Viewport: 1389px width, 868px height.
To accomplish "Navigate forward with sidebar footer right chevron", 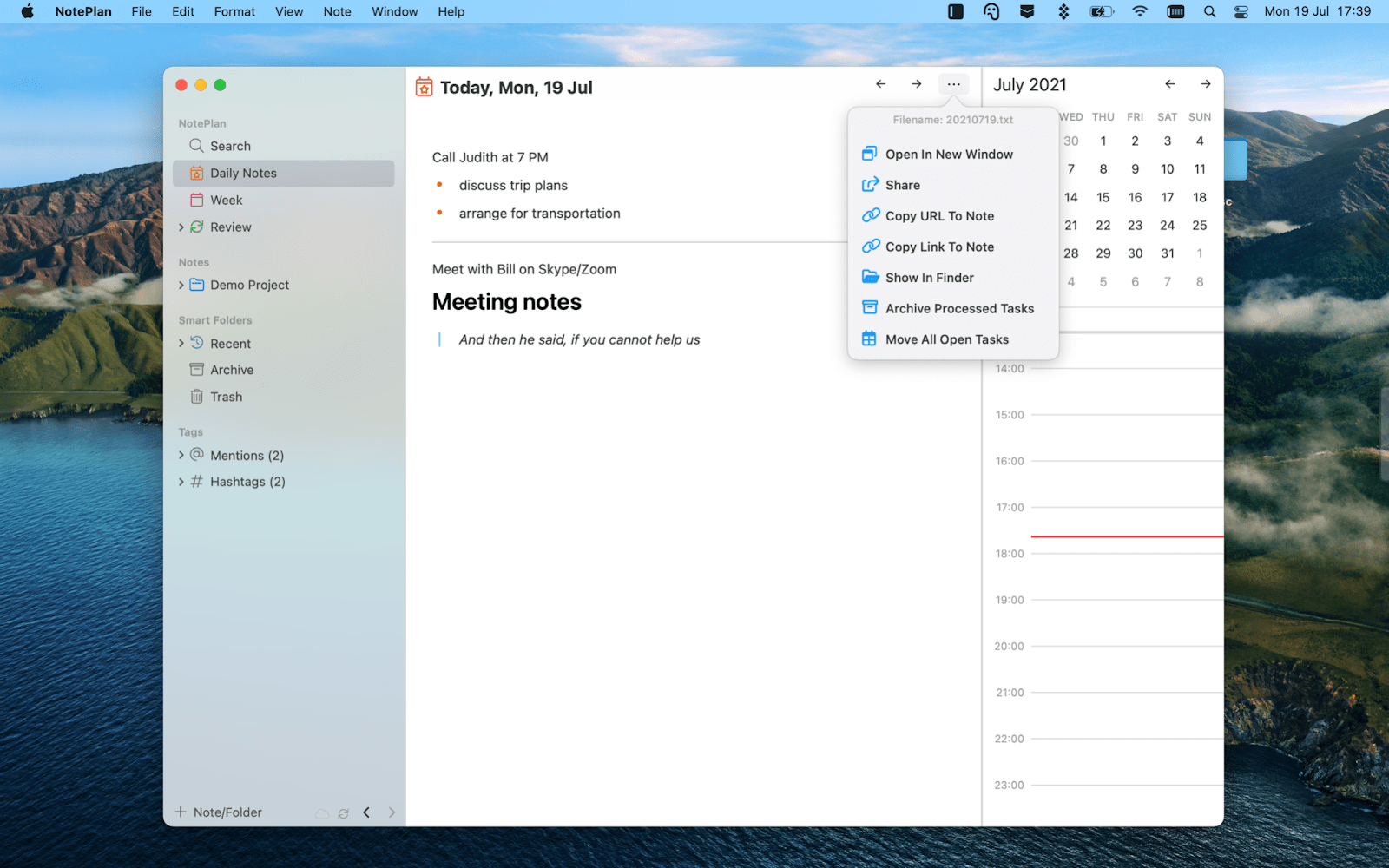I will click(392, 812).
